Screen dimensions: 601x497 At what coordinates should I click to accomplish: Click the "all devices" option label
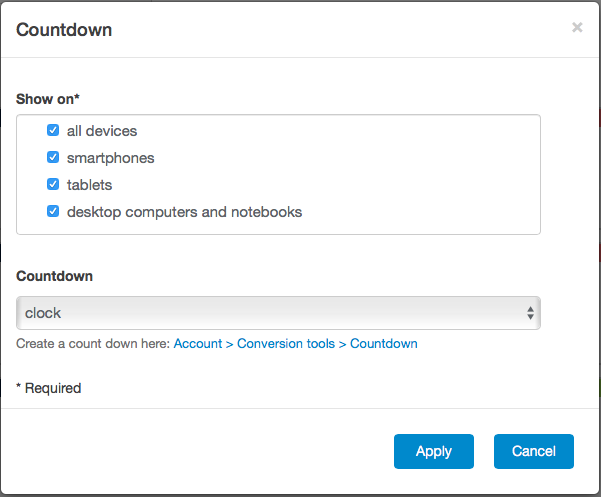(x=102, y=131)
